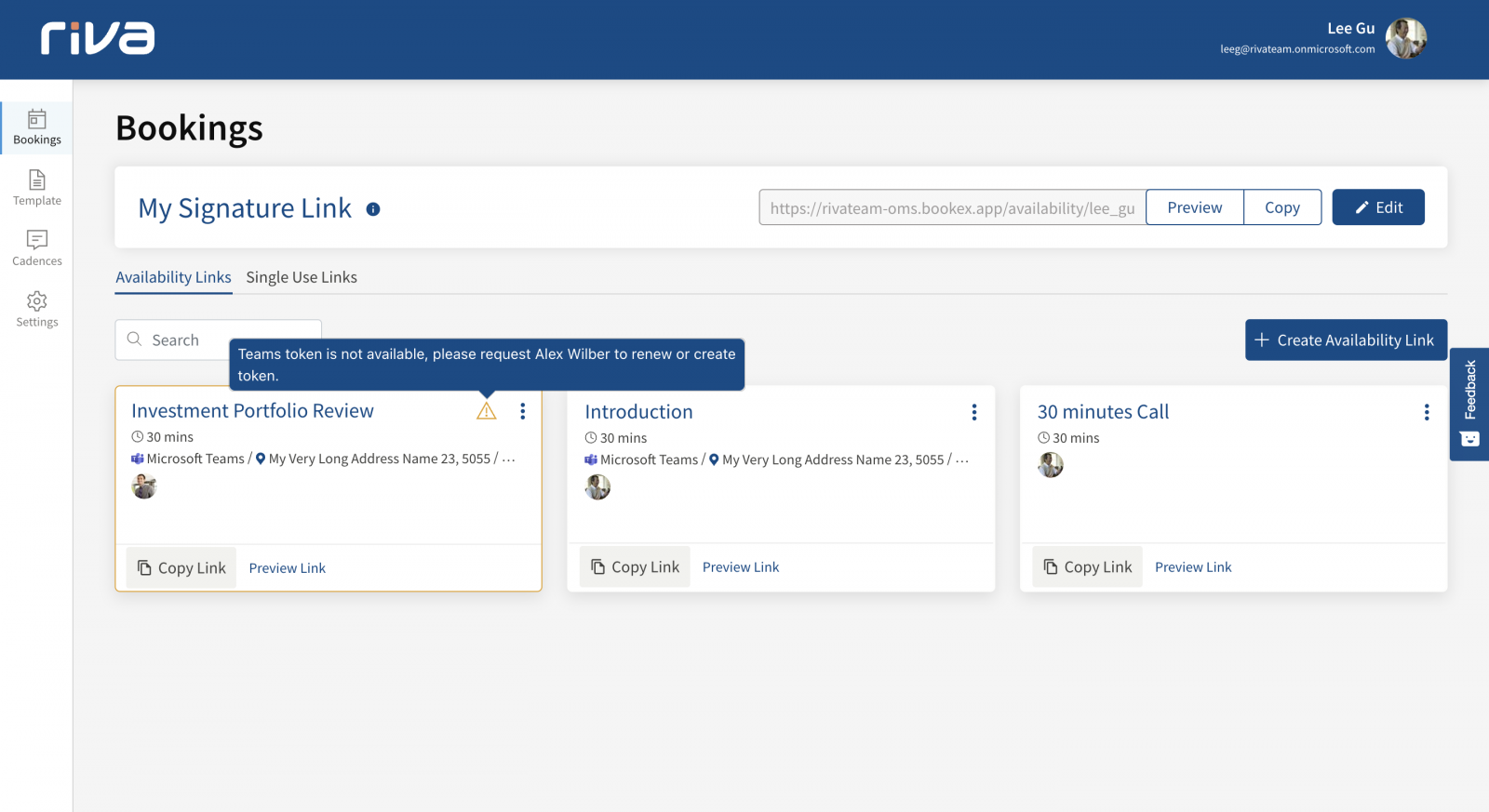
Task: Open the Template sidebar section
Action: [x=37, y=188]
